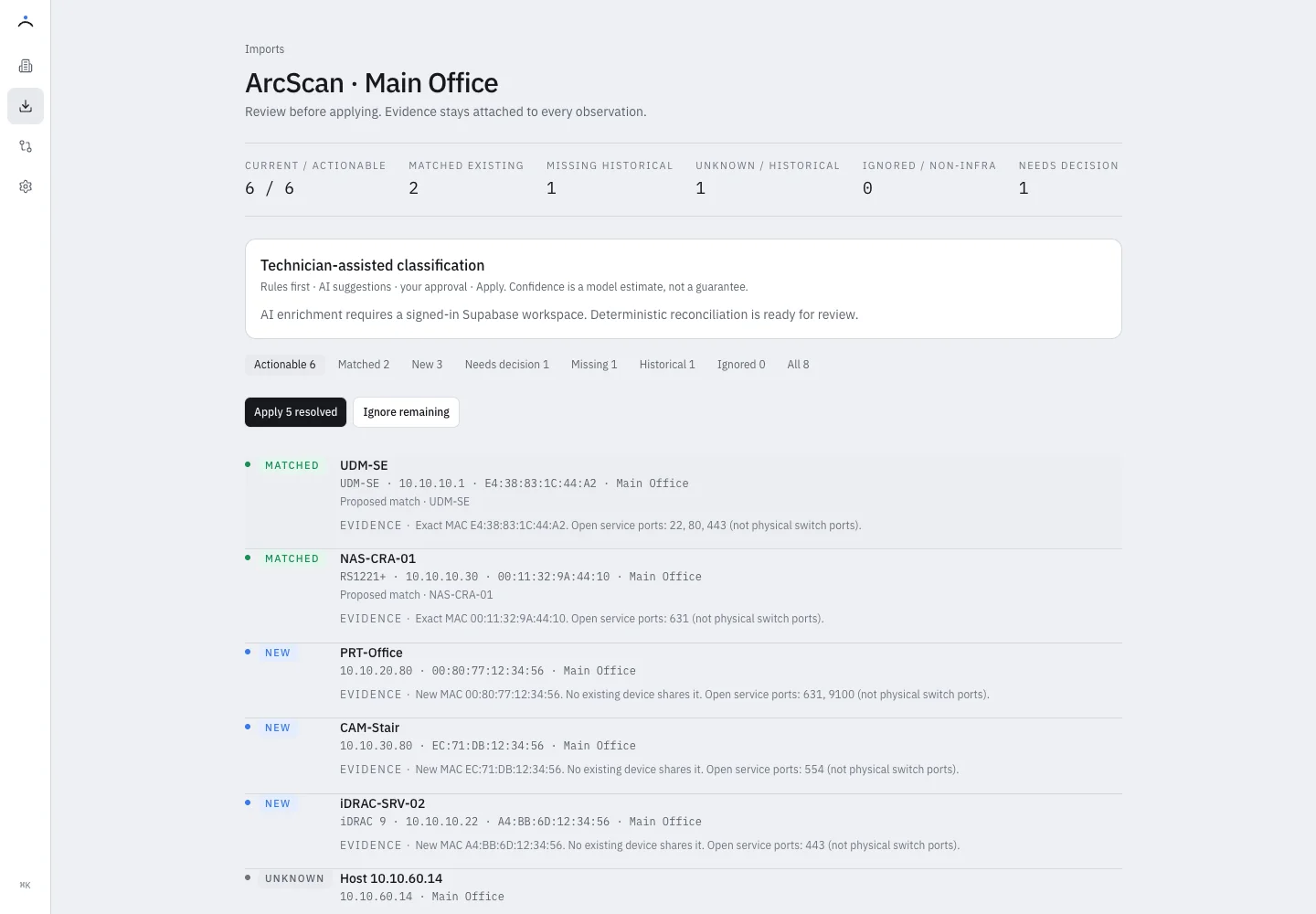Select the iDRAC-SRV-02 device row title

(382, 803)
